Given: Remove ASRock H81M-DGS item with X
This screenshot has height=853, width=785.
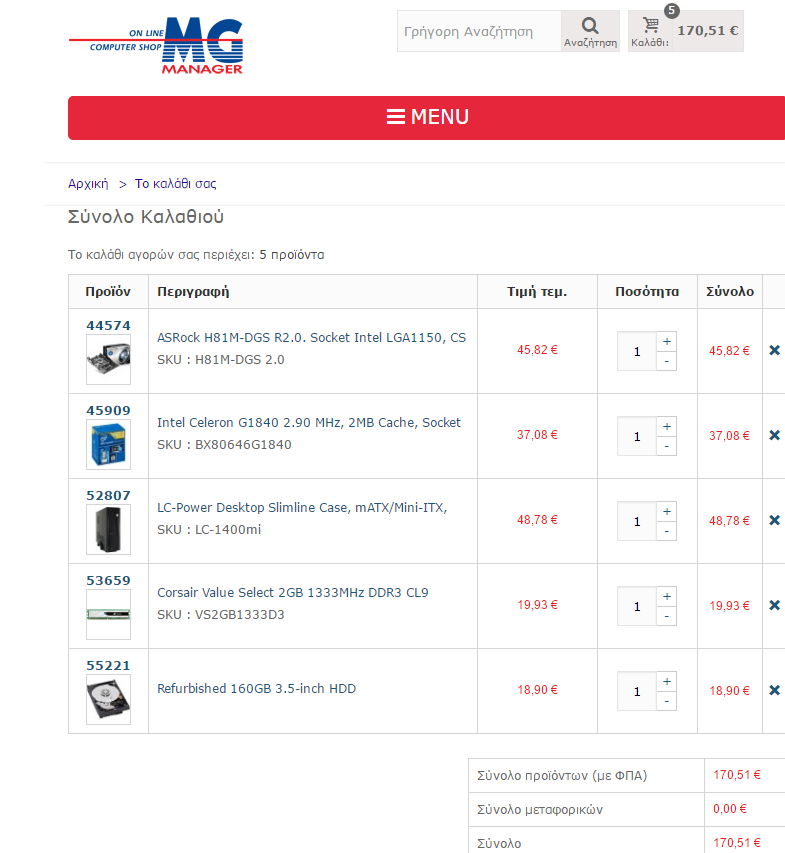Looking at the screenshot, I should (775, 350).
